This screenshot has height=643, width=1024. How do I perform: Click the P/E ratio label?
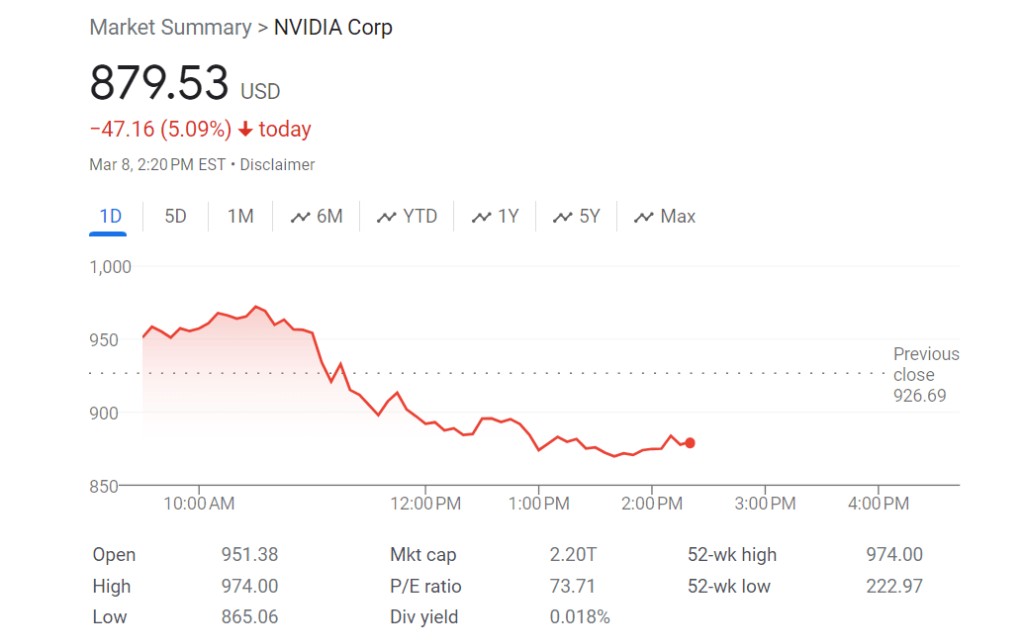pos(426,586)
